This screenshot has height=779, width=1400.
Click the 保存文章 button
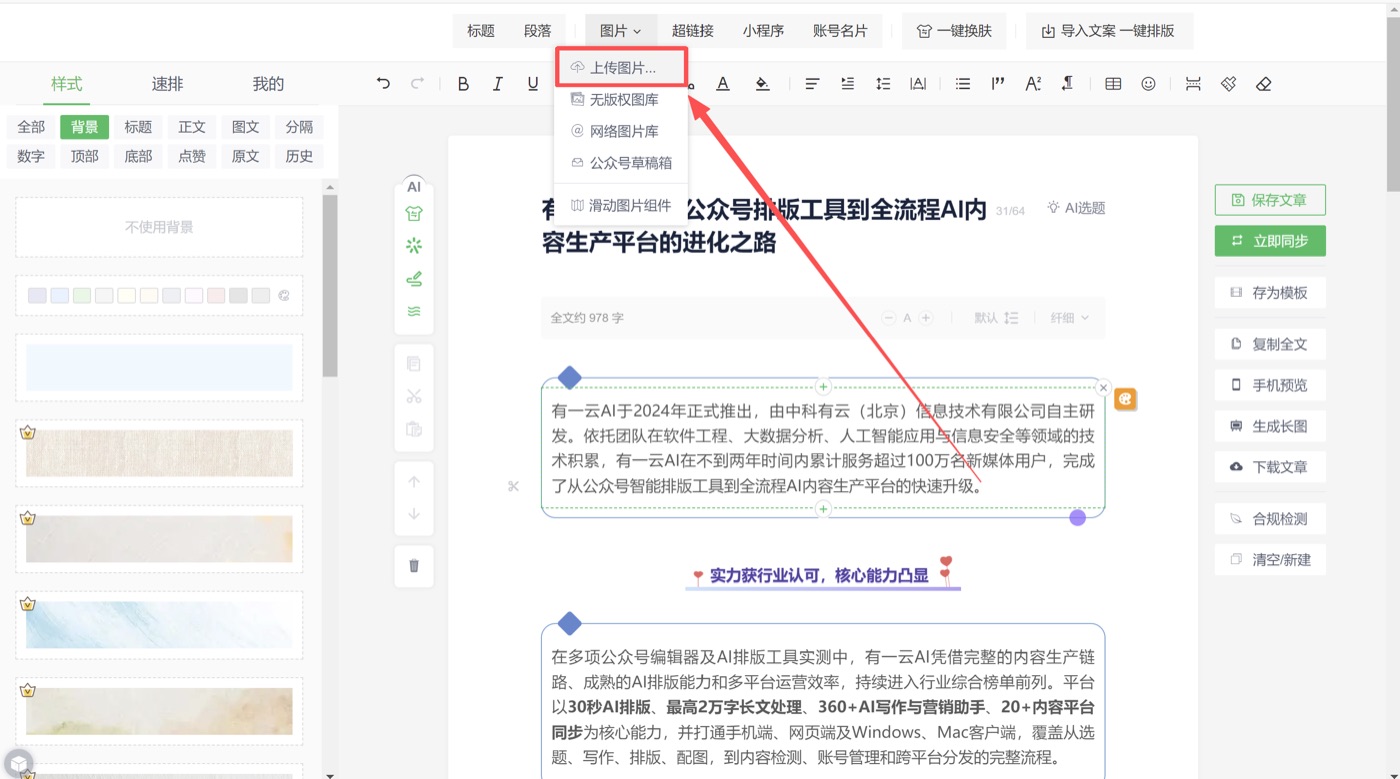point(1270,200)
